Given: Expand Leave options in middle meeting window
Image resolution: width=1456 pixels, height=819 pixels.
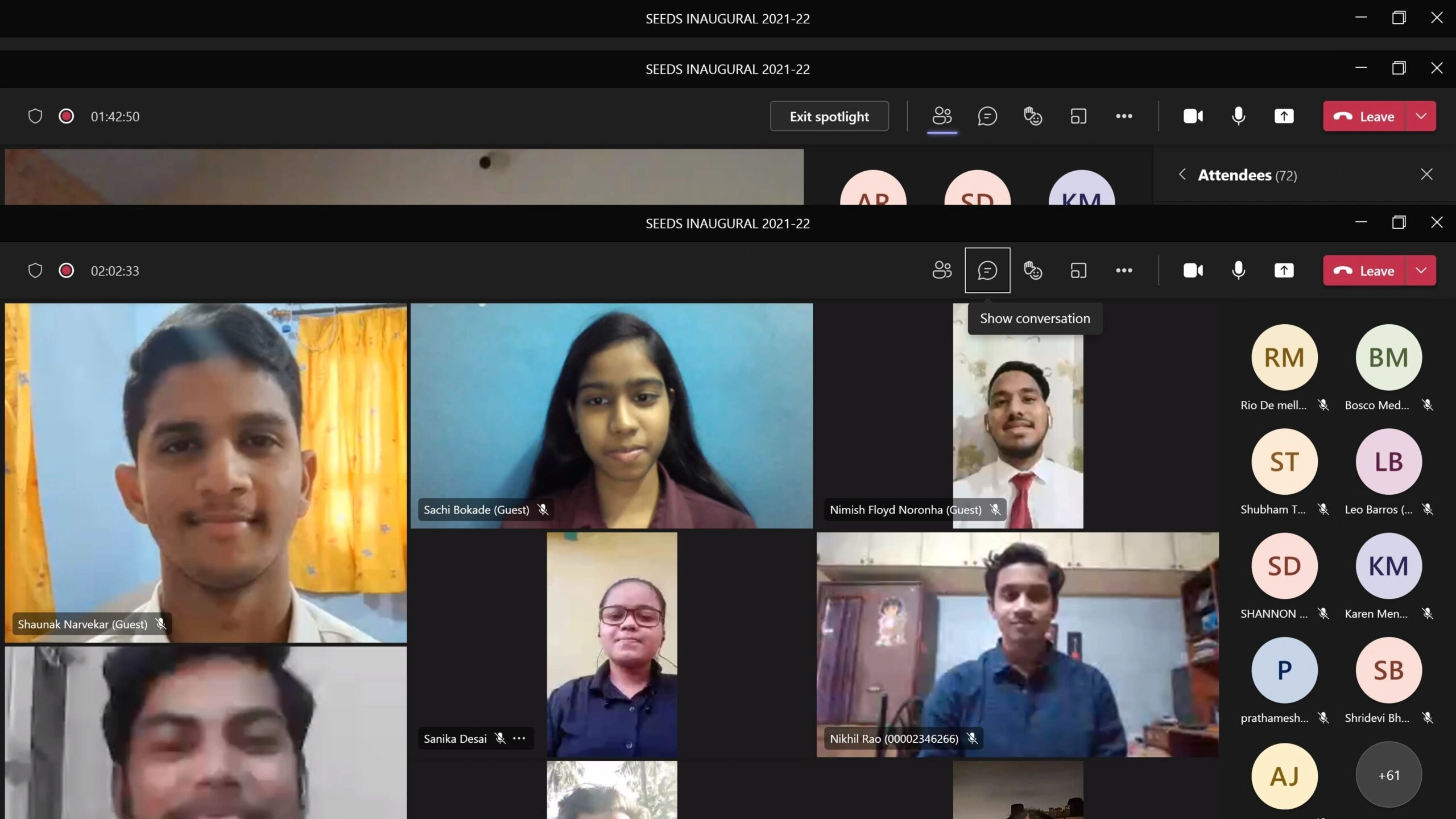Looking at the screenshot, I should [1421, 116].
